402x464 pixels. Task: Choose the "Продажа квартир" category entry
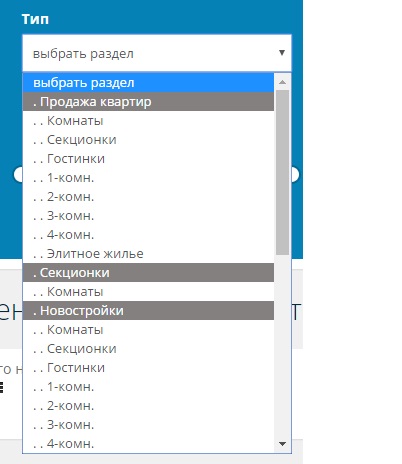[x=148, y=102]
